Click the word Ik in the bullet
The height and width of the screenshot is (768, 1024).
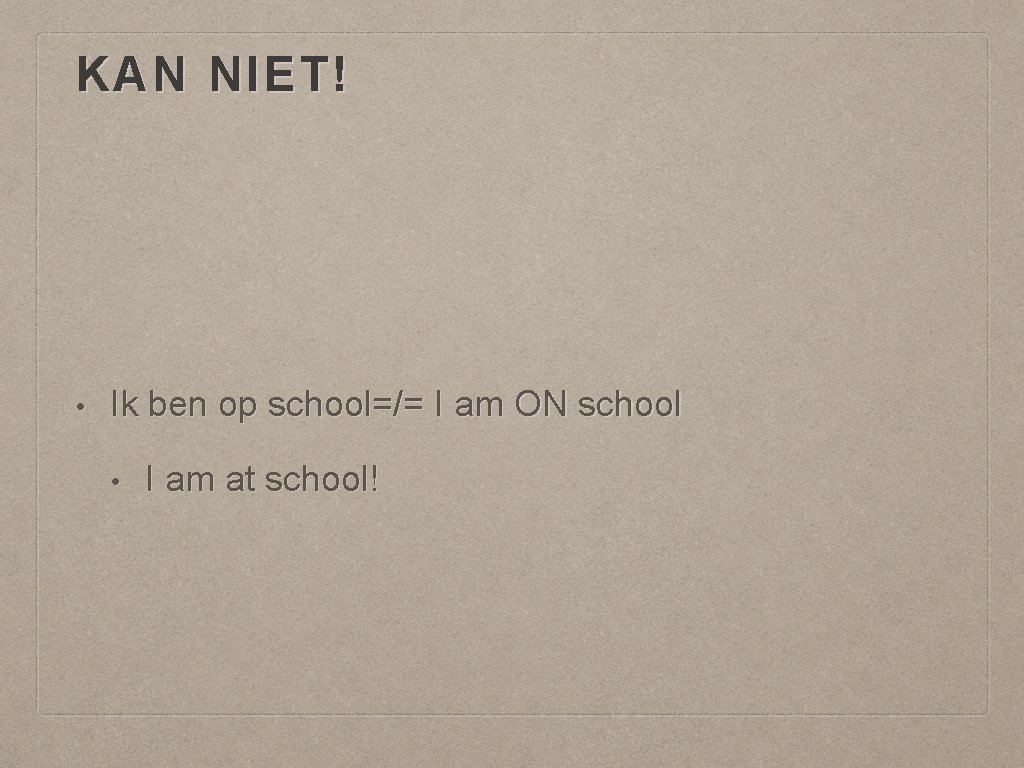[125, 404]
